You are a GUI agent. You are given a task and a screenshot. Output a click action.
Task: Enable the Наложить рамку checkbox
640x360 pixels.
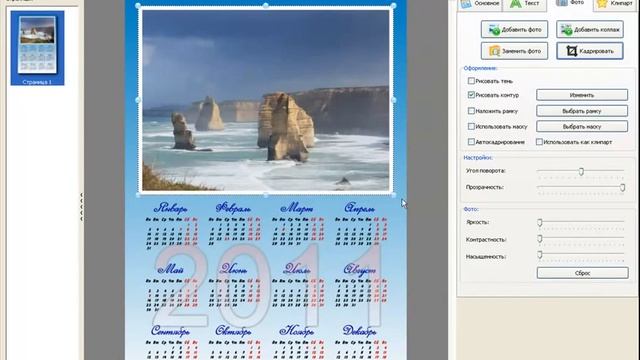[x=471, y=111]
